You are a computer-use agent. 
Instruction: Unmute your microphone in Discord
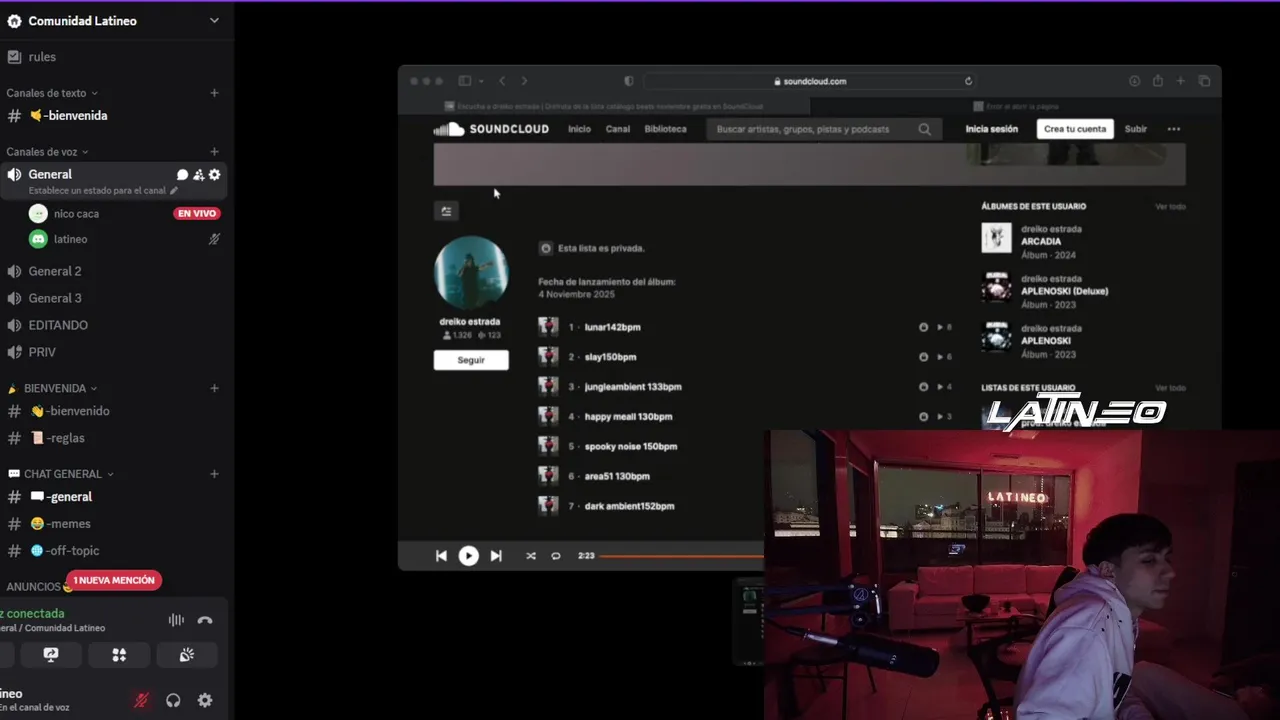pyautogui.click(x=141, y=700)
